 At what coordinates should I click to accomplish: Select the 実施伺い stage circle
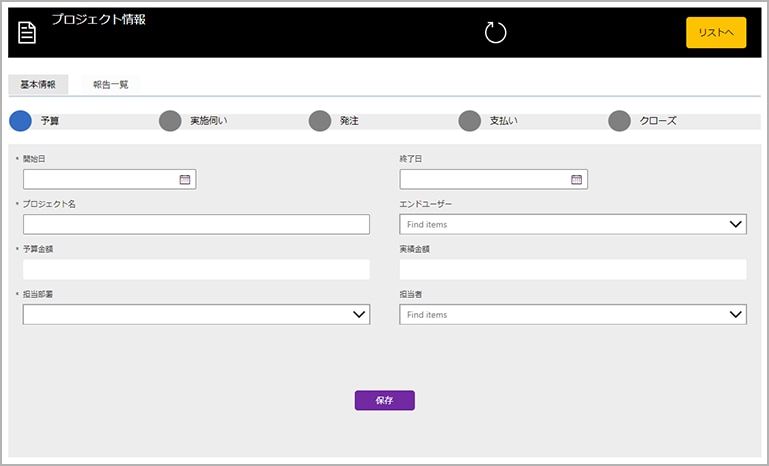170,121
